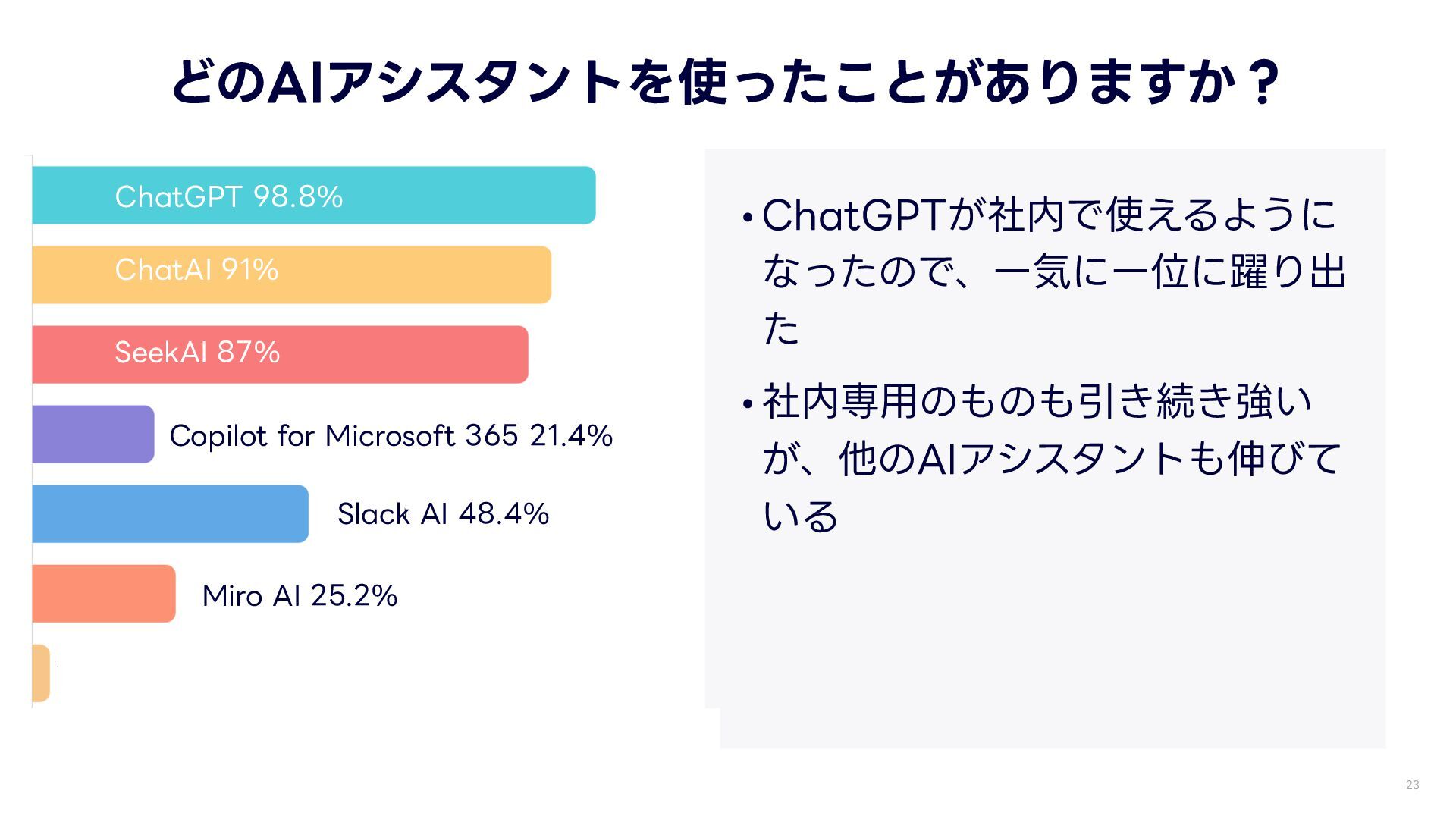The image size is (1456, 819).
Task: Click the chart's vertical axis line
Action: (32, 432)
